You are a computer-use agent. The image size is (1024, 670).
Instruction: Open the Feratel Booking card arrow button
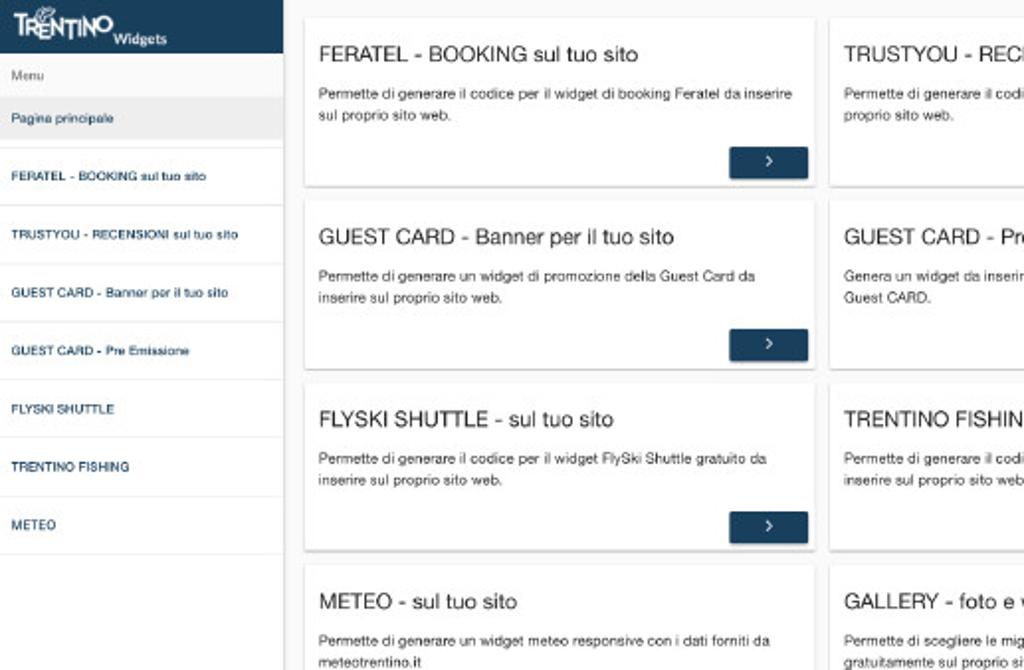coord(768,162)
